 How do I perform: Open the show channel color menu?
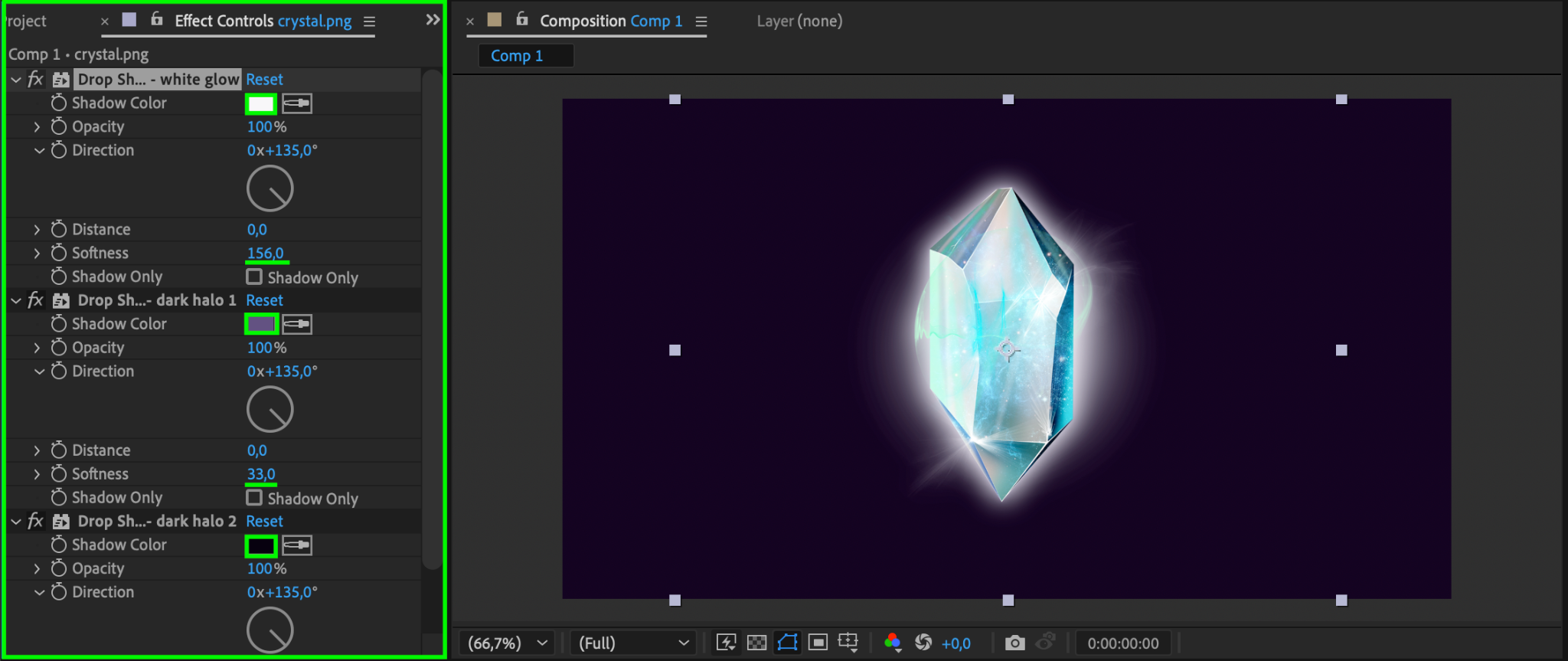click(x=893, y=643)
